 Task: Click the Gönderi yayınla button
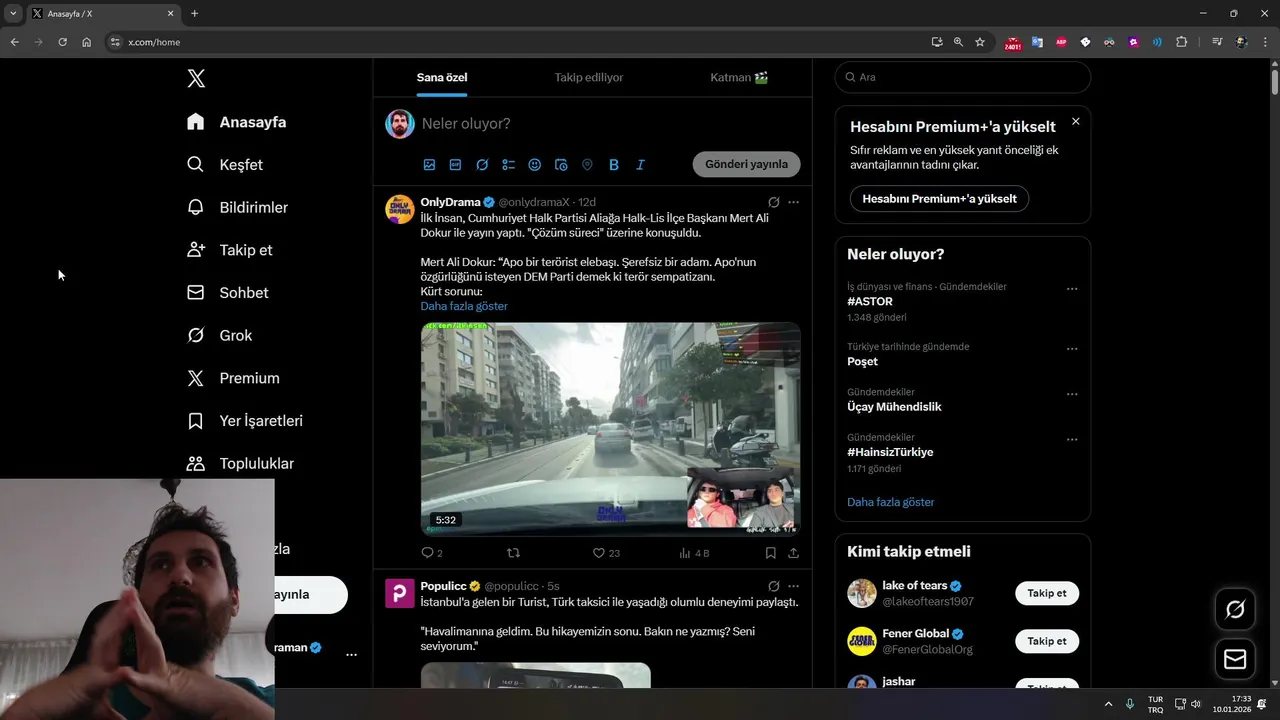[746, 164]
